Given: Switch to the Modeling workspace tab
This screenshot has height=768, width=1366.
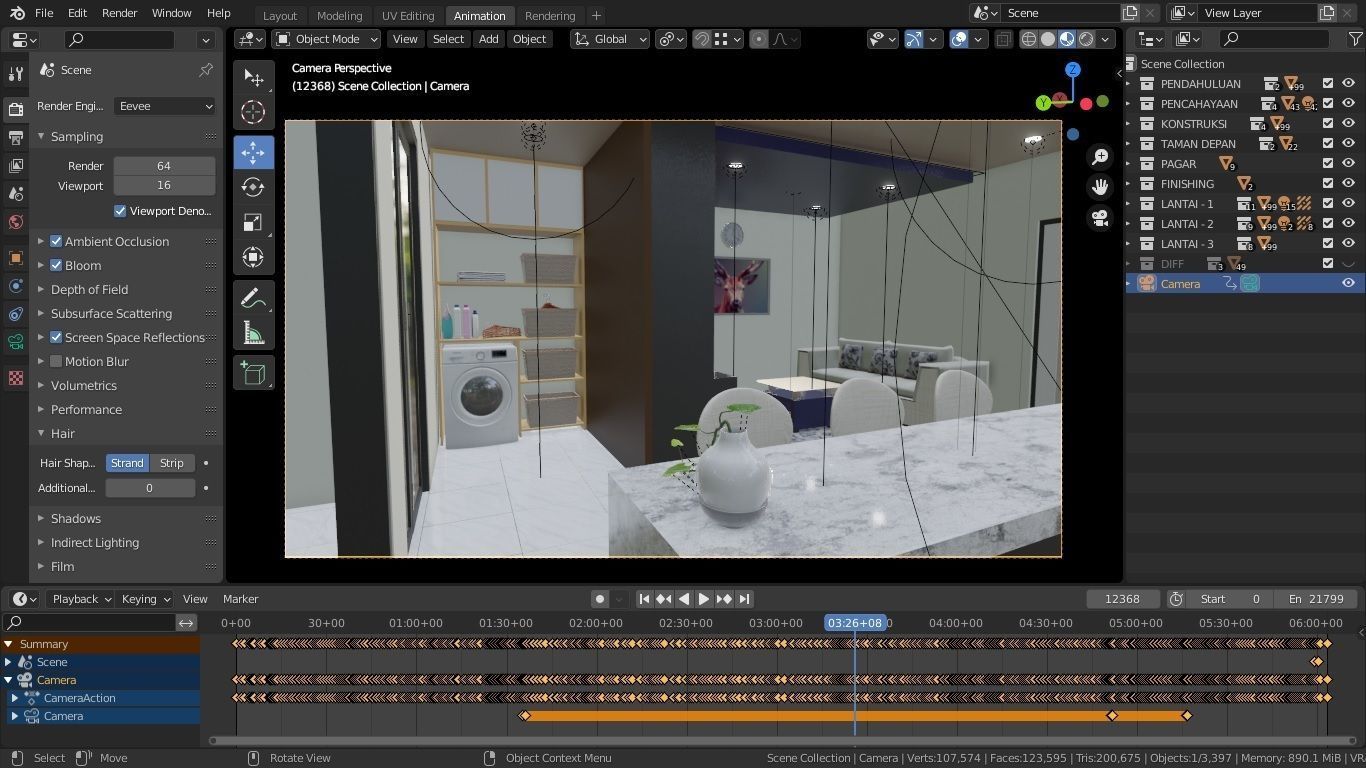Looking at the screenshot, I should pos(339,16).
